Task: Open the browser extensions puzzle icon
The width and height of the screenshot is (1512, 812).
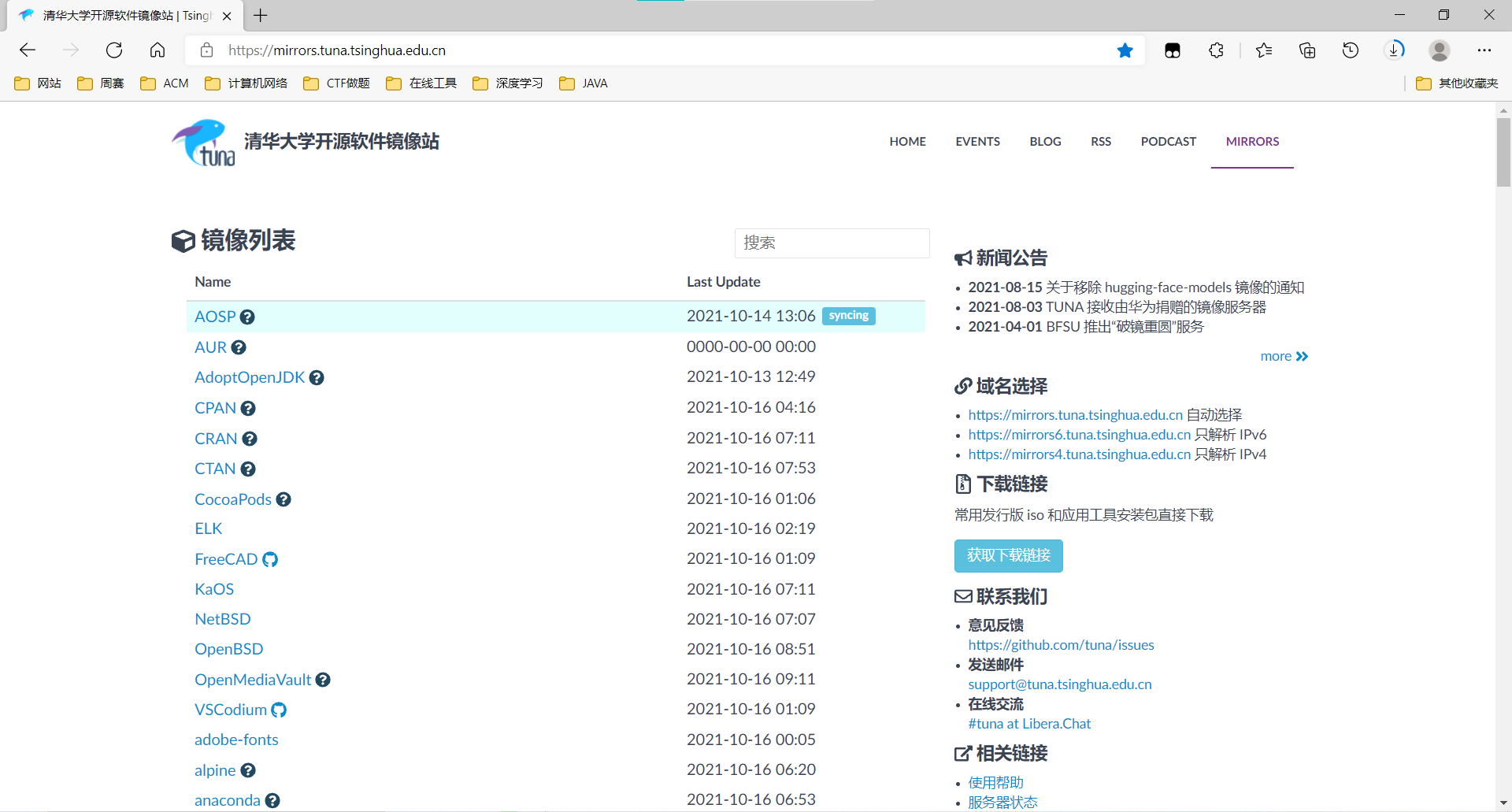Action: tap(1216, 50)
